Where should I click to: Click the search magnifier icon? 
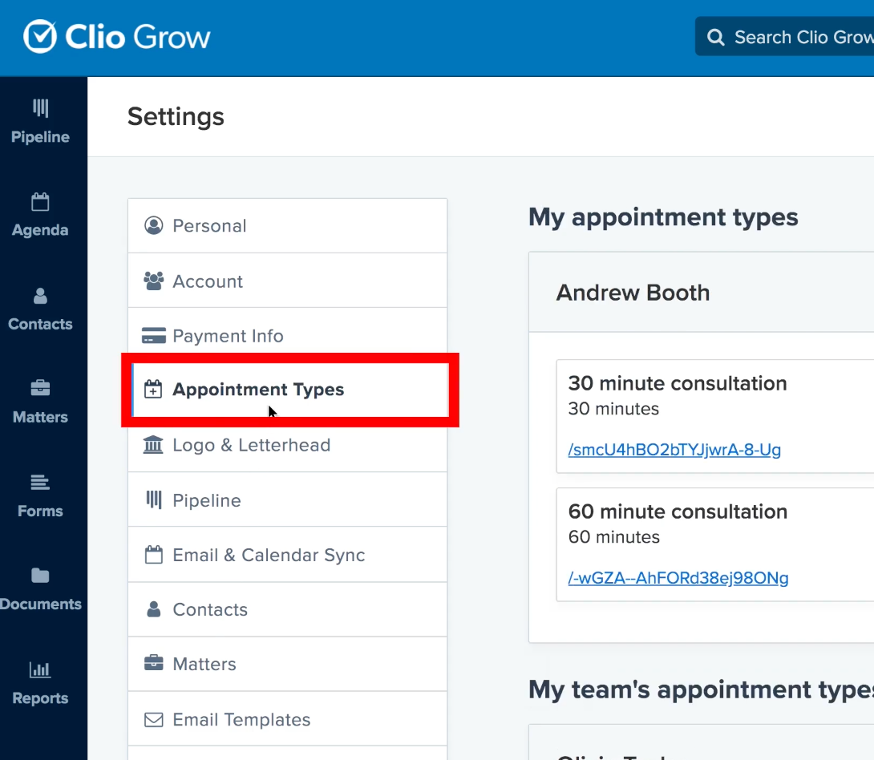[715, 37]
